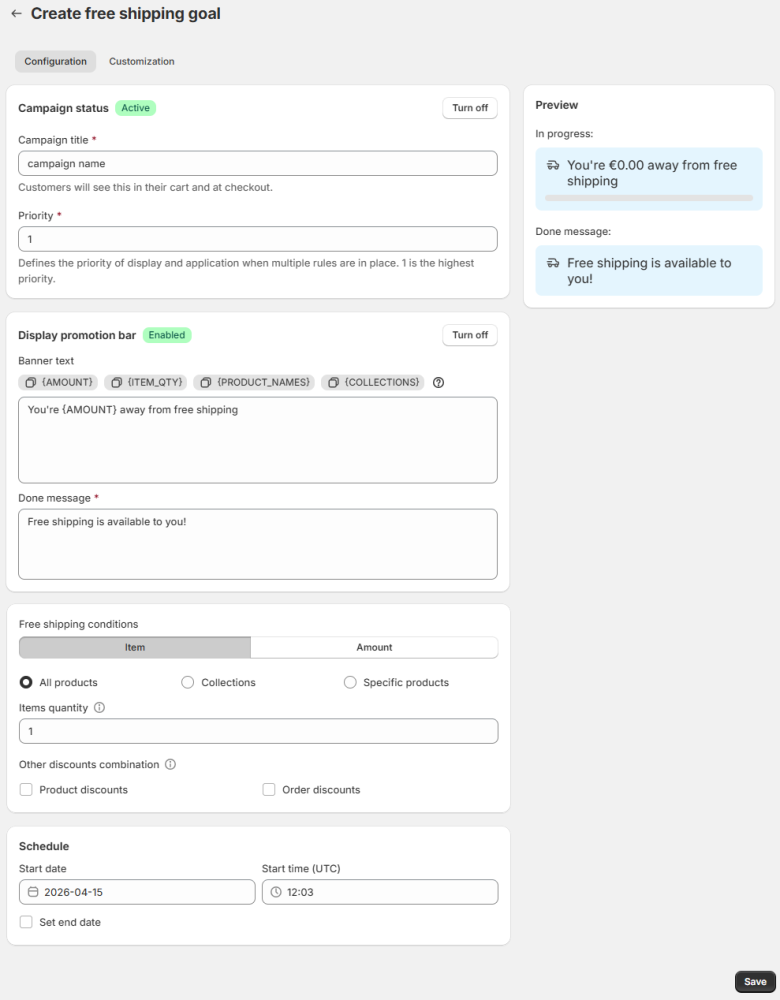Screen dimensions: 780x1000
Task: Click info icon beside Other discounts combination
Action: [x=170, y=765]
